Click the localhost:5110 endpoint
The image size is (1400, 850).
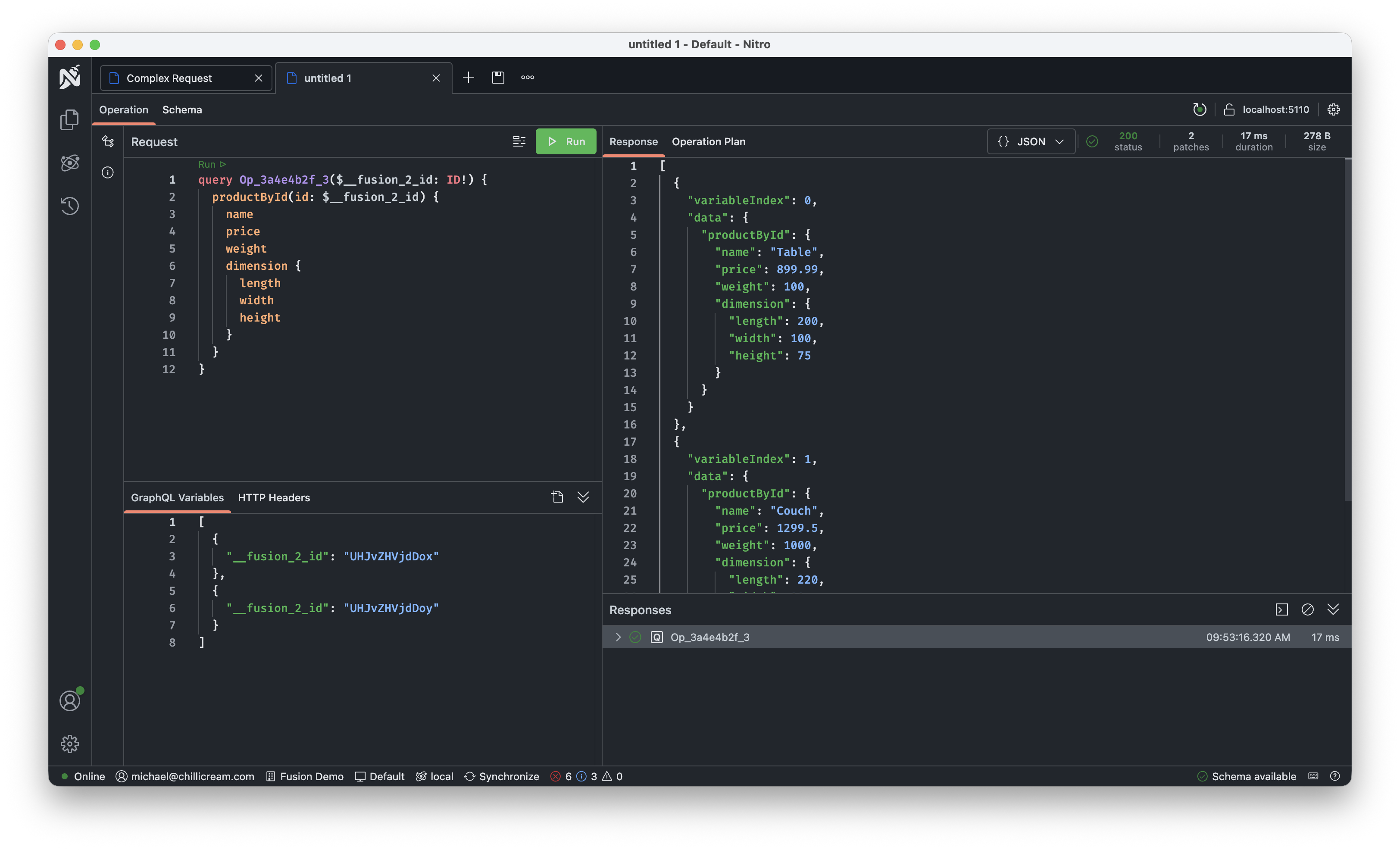point(1275,109)
